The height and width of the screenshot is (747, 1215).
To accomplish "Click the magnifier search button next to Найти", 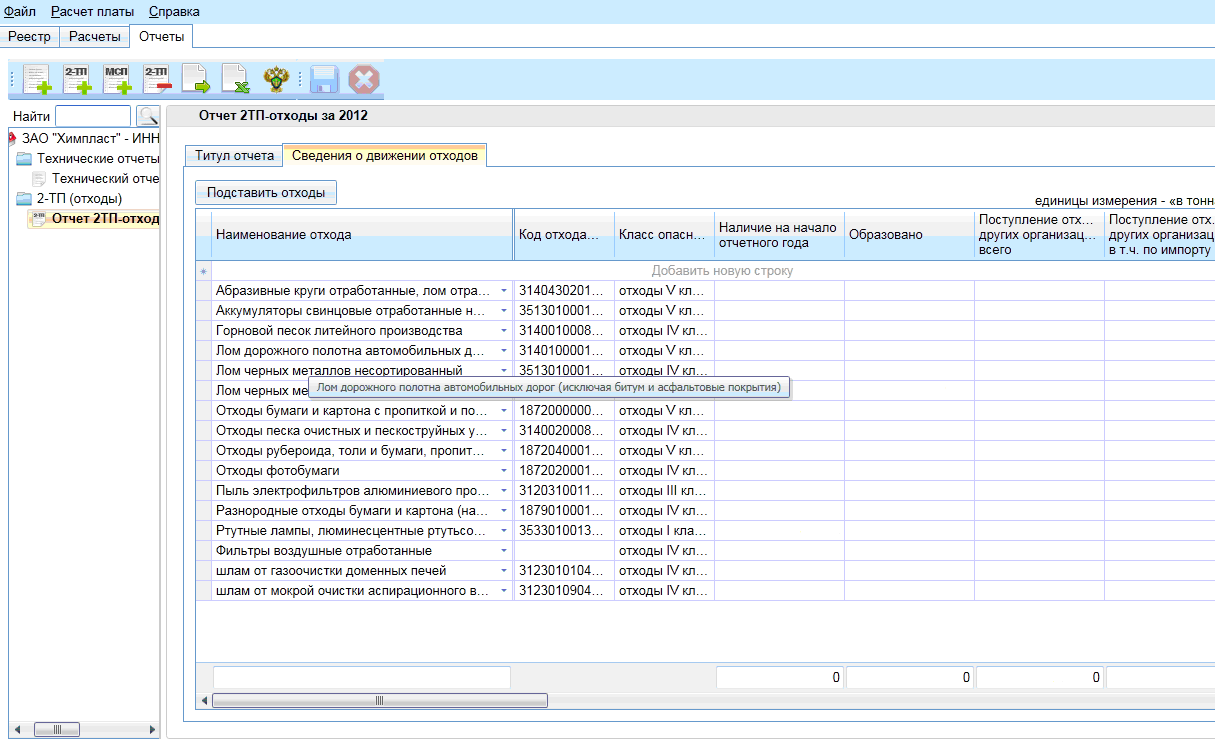I will click(148, 117).
